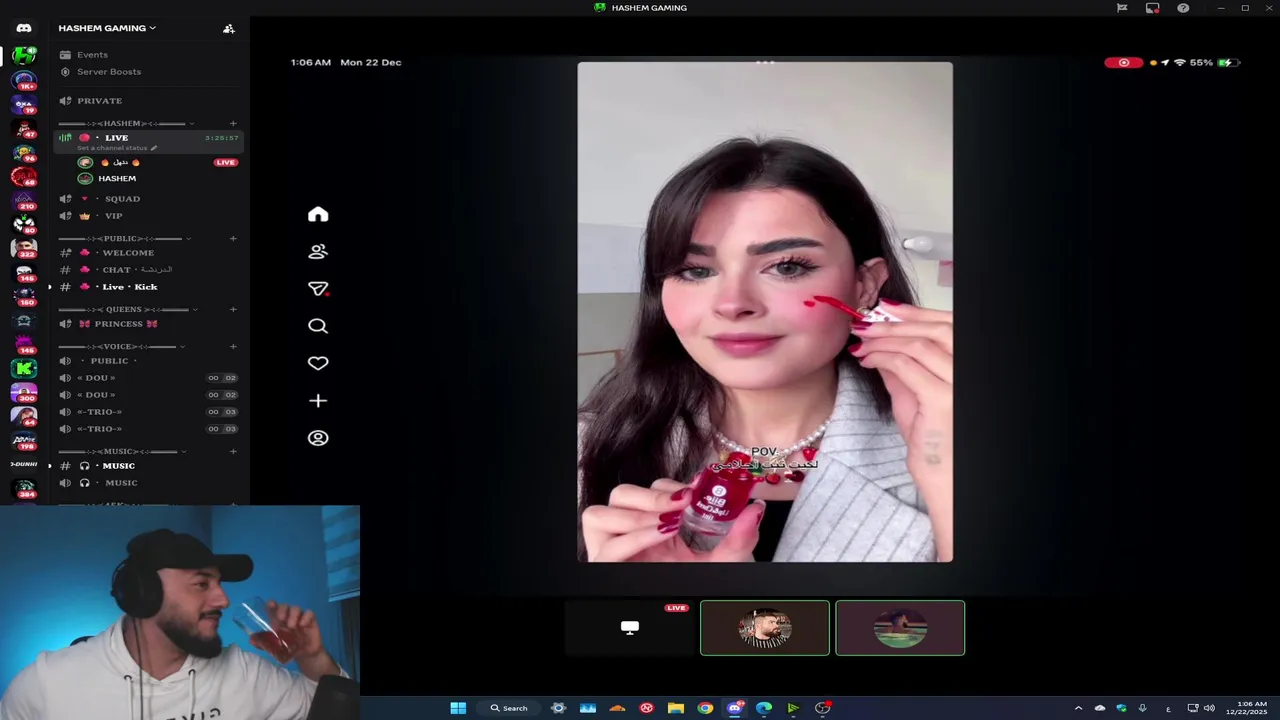Click the streamed video of woman with lipstick
Viewport: 1280px width, 720px height.
click(765, 312)
